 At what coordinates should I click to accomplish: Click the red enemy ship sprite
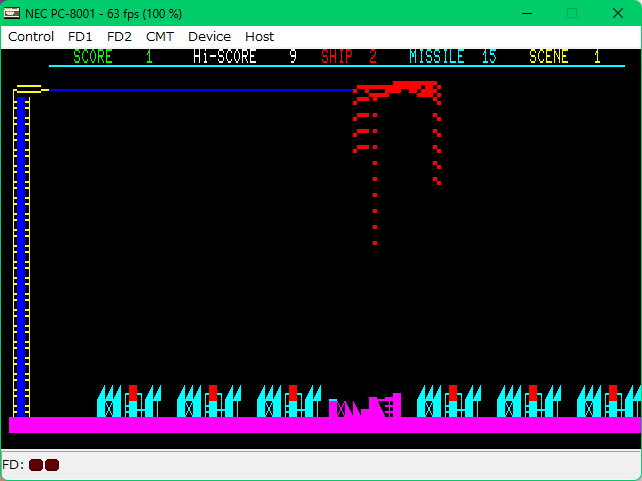pyautogui.click(x=400, y=90)
